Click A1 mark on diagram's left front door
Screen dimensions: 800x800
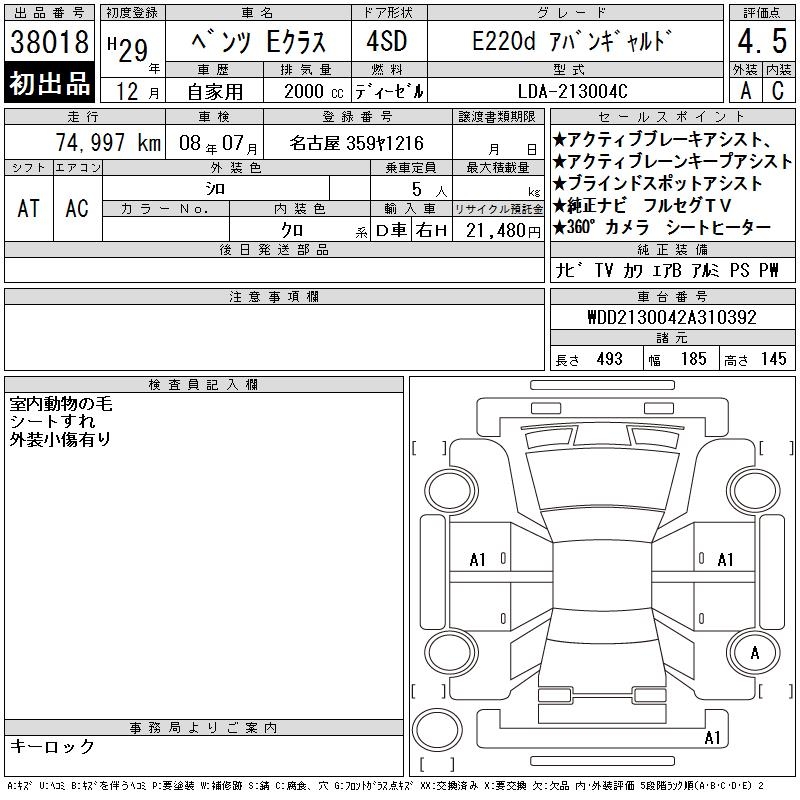click(x=478, y=560)
